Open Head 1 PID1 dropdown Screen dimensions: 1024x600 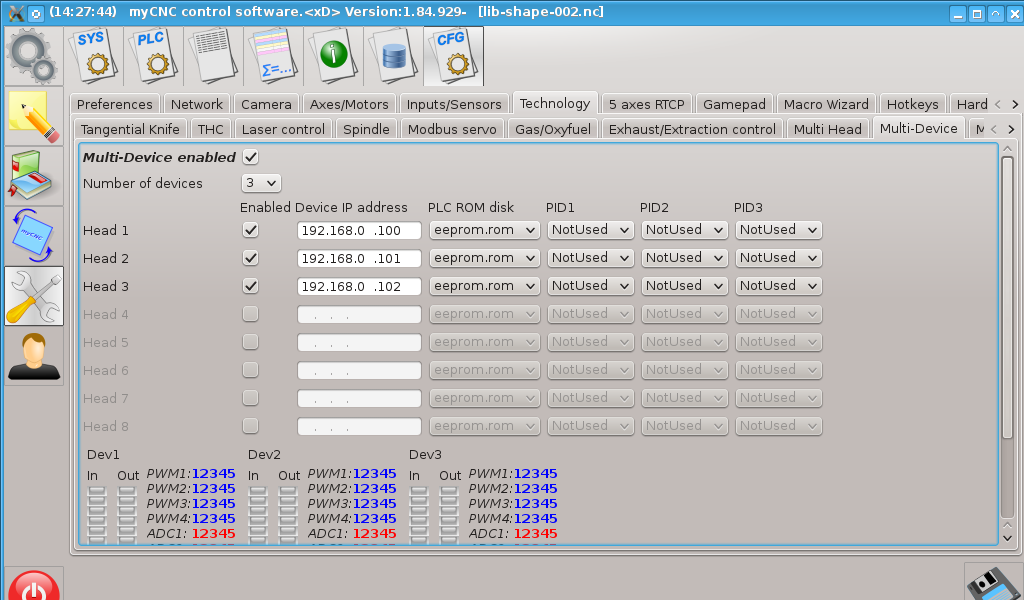pyautogui.click(x=590, y=230)
